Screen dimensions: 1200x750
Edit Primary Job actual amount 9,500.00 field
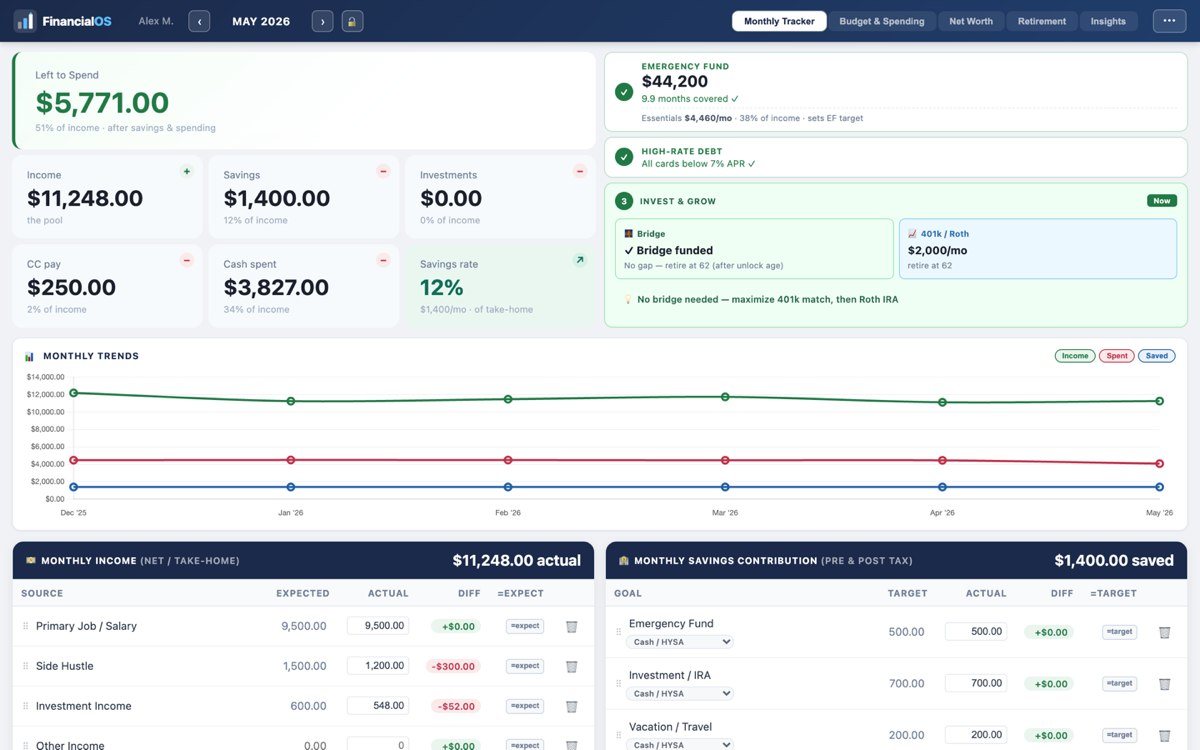pos(378,626)
